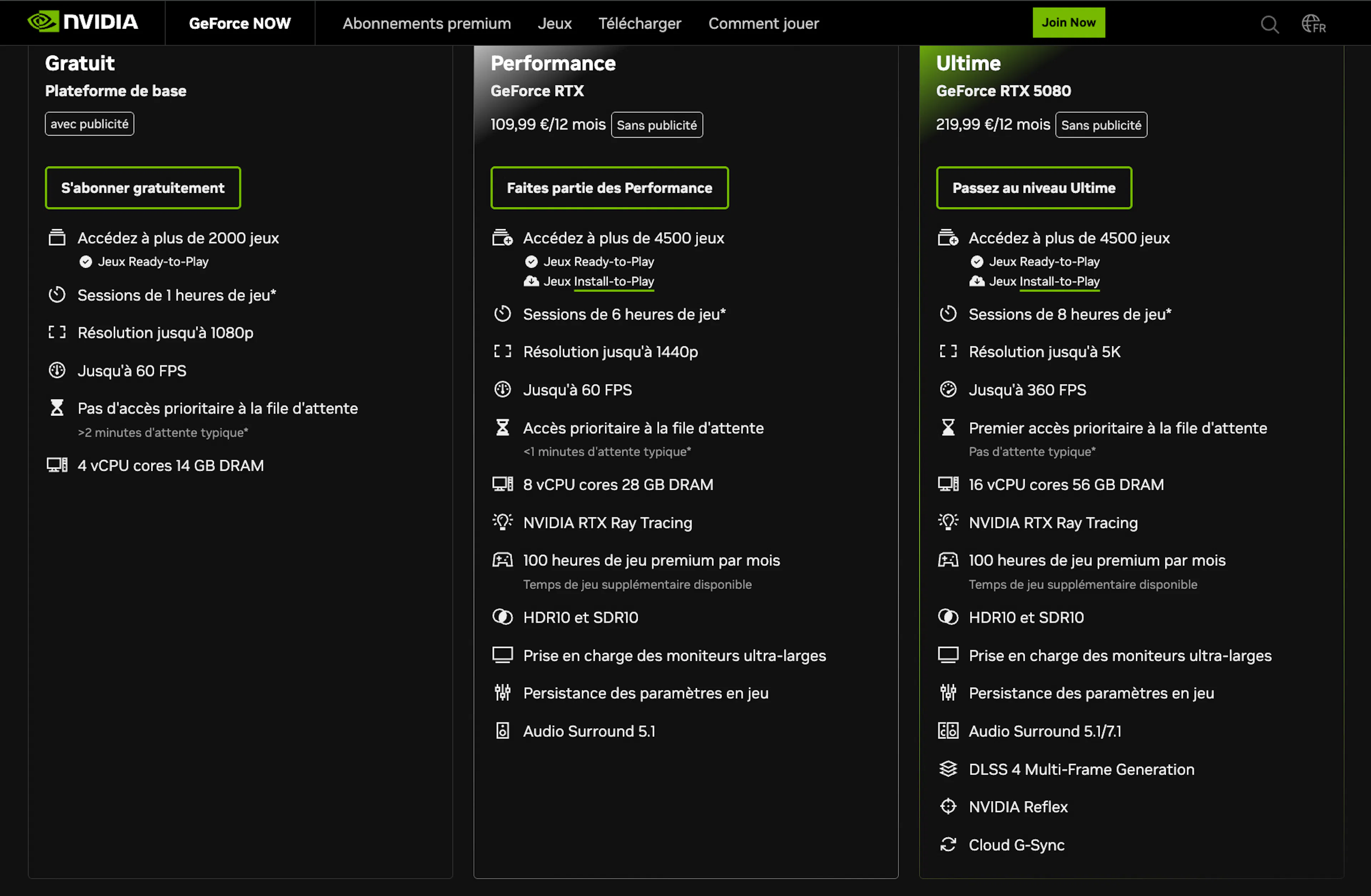This screenshot has height=896, width=1371.
Task: Click S'abonner gratuitement button
Action: [143, 188]
